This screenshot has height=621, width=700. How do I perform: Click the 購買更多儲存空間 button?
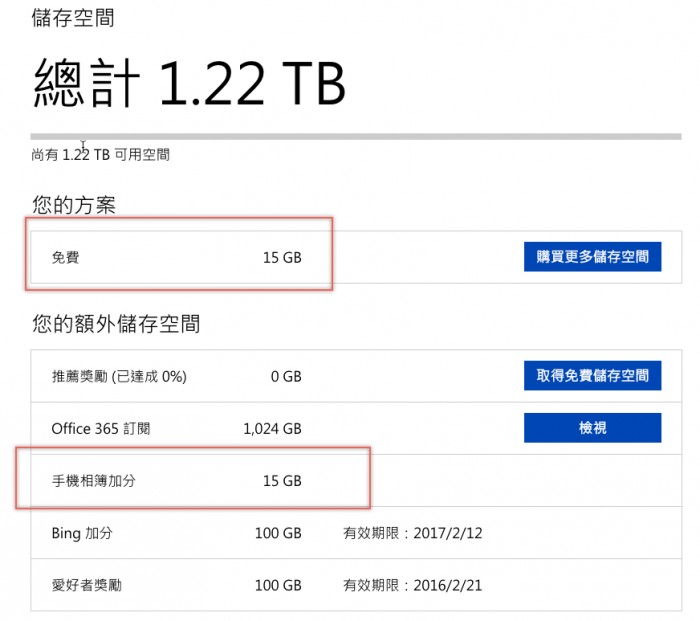click(592, 257)
